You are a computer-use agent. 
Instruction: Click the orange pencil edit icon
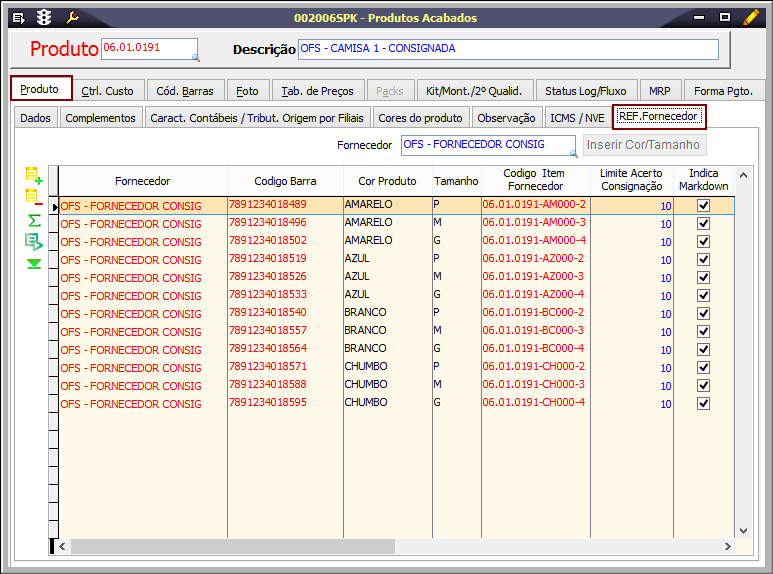tap(751, 17)
